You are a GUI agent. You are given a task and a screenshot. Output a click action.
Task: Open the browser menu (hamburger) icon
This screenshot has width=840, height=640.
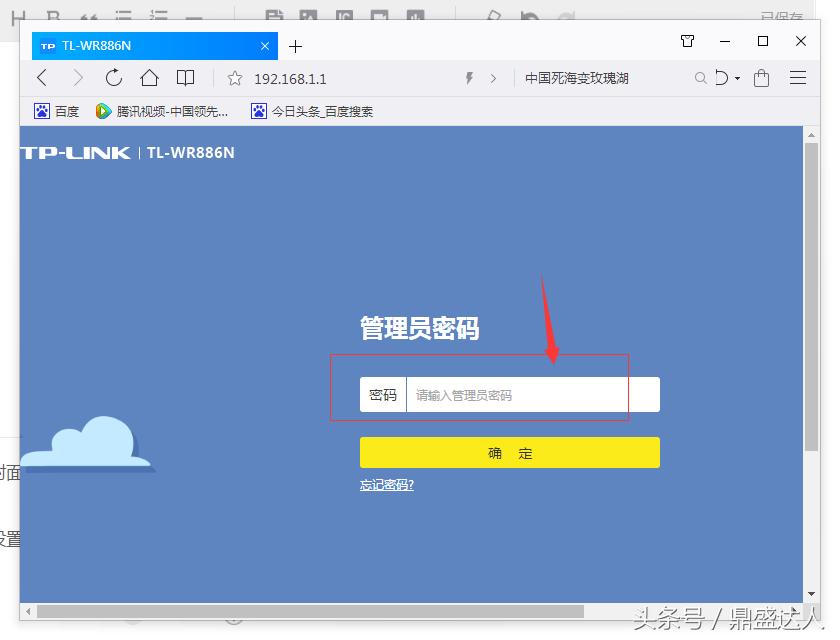[x=797, y=78]
